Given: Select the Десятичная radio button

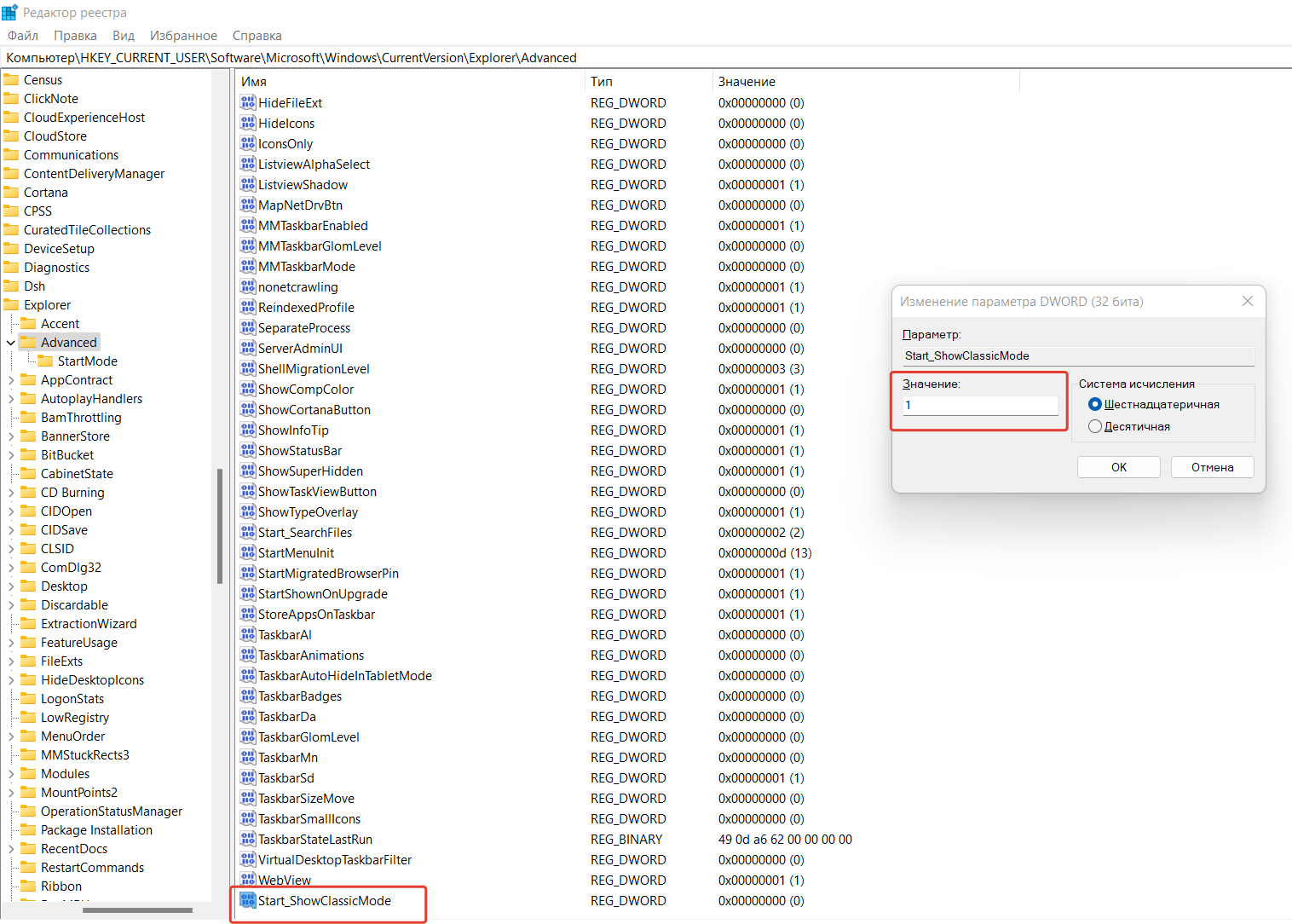Looking at the screenshot, I should (1095, 426).
